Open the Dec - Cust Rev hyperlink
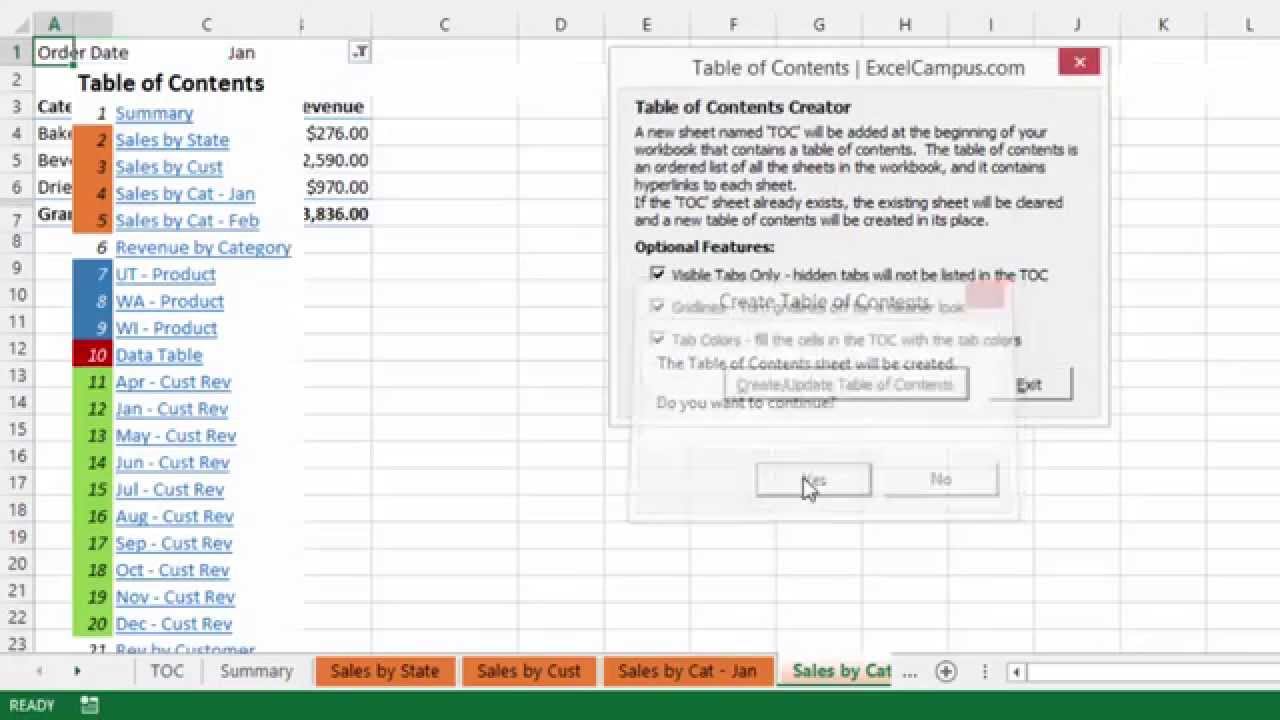1280x720 pixels. click(x=174, y=624)
